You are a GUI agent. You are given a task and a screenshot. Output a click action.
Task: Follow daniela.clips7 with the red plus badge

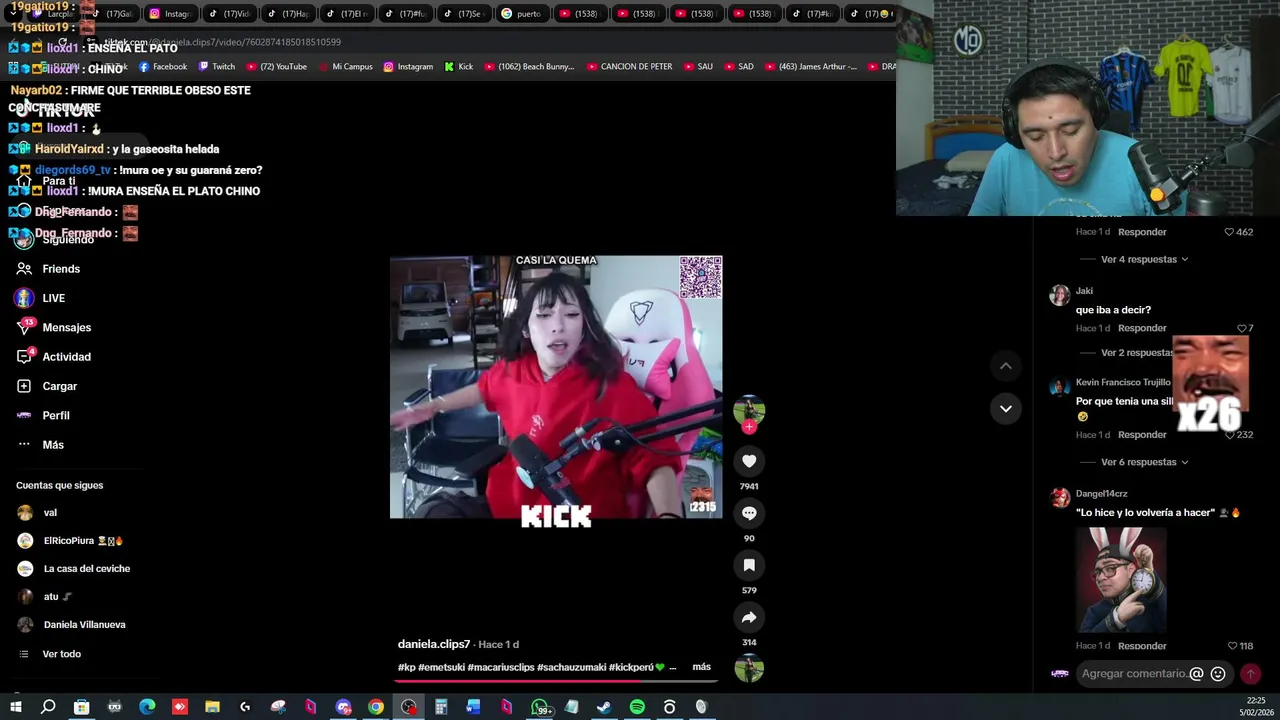coord(749,427)
